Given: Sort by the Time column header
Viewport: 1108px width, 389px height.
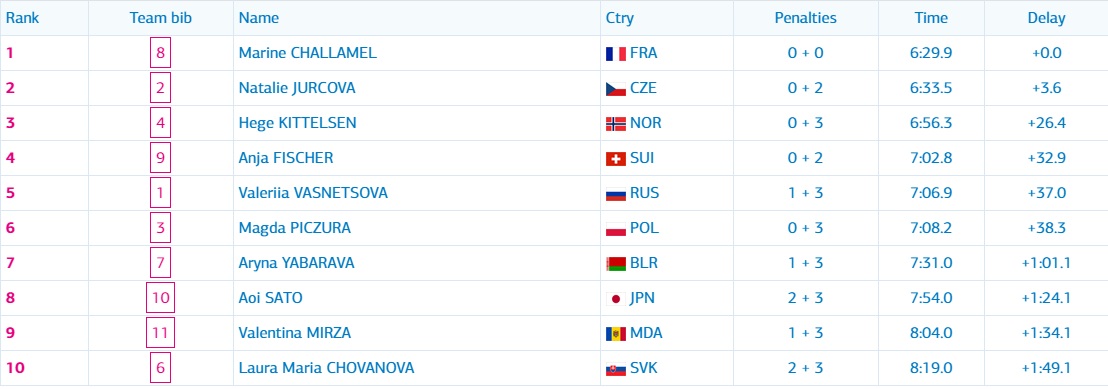Looking at the screenshot, I should [x=931, y=18].
